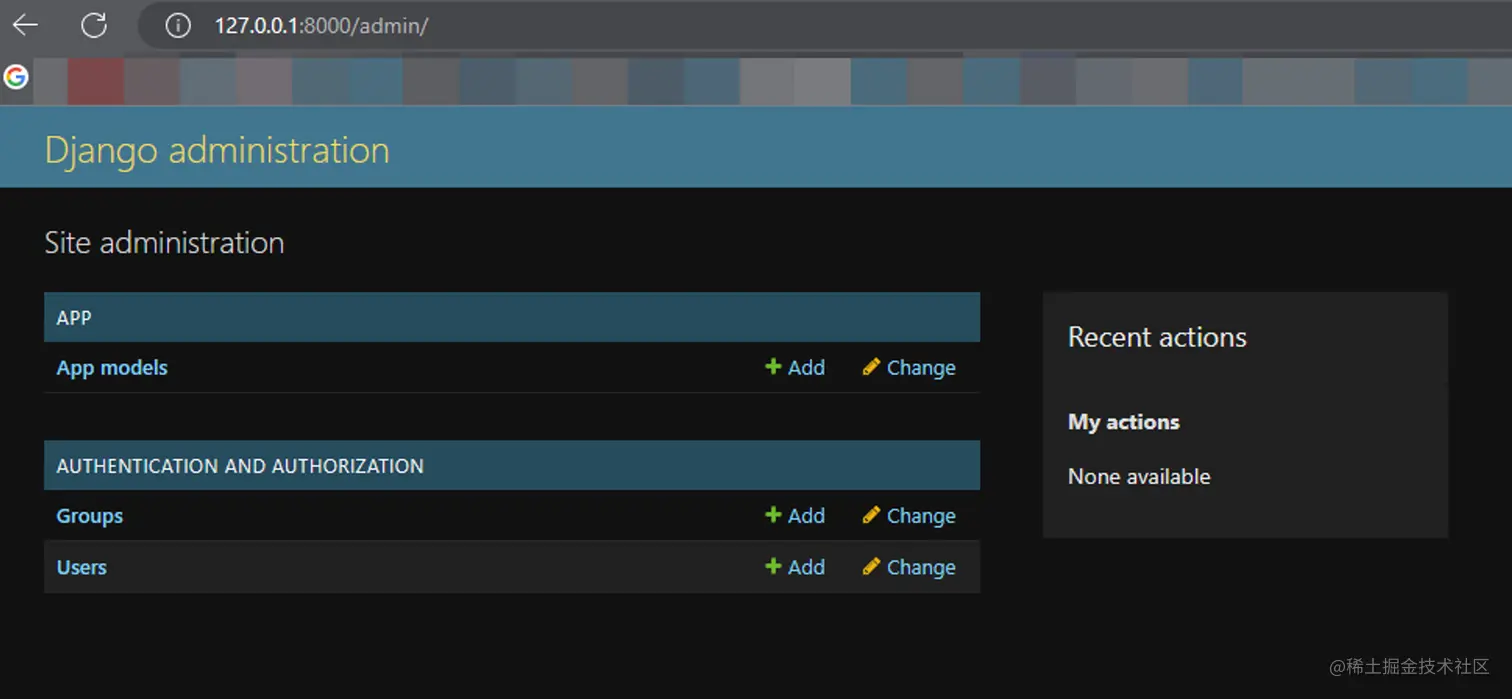Click pencil icon in Groups row

(x=871, y=515)
